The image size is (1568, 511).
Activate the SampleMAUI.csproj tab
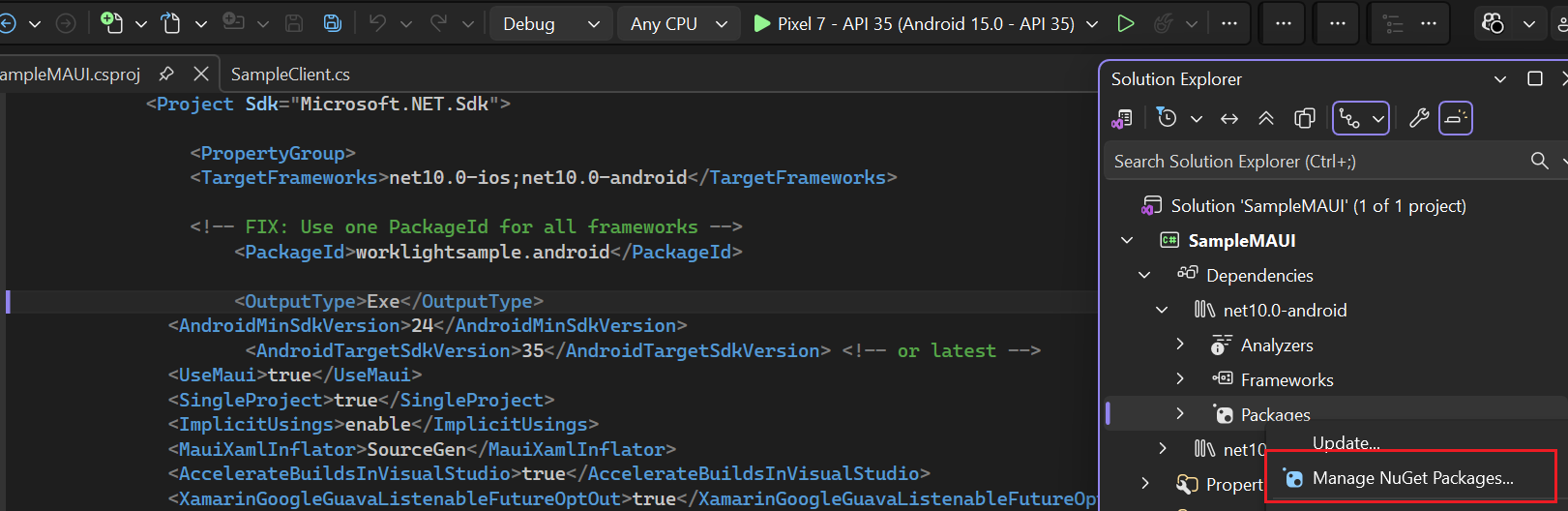70,75
